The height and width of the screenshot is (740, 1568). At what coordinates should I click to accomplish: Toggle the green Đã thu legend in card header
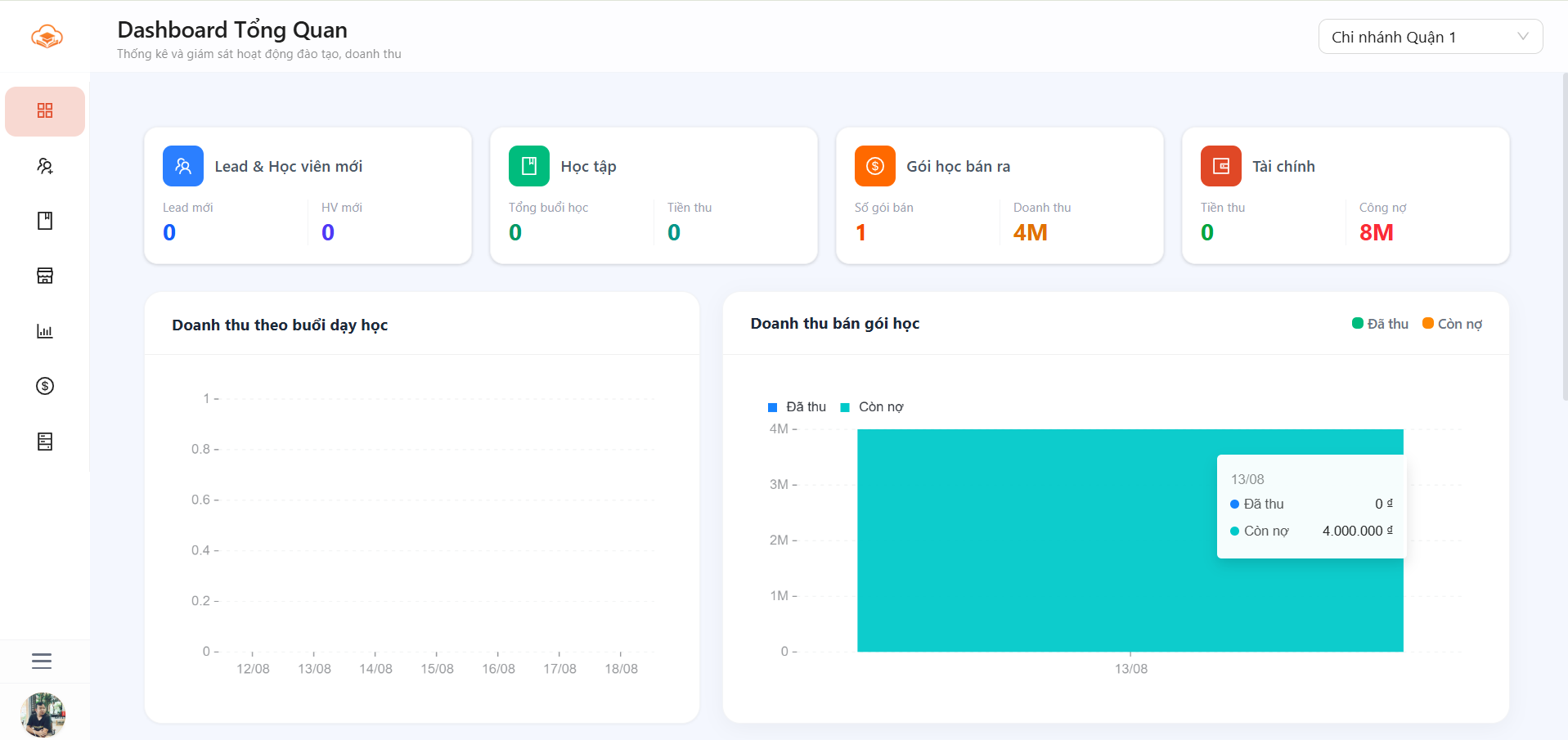click(1381, 324)
